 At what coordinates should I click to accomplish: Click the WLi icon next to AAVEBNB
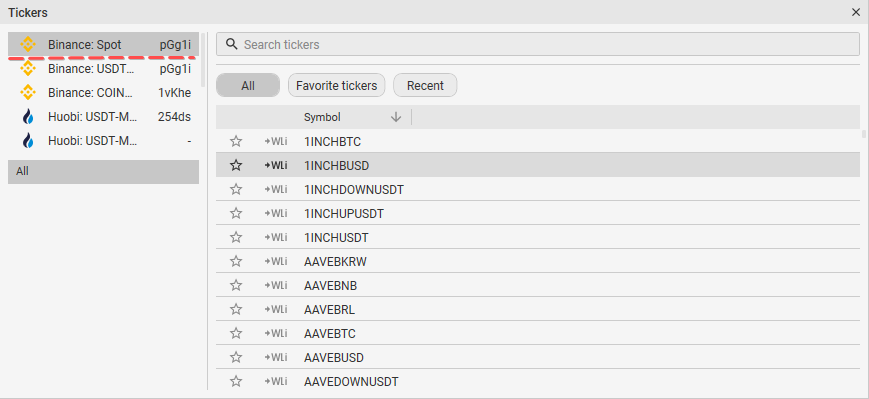[x=275, y=285]
